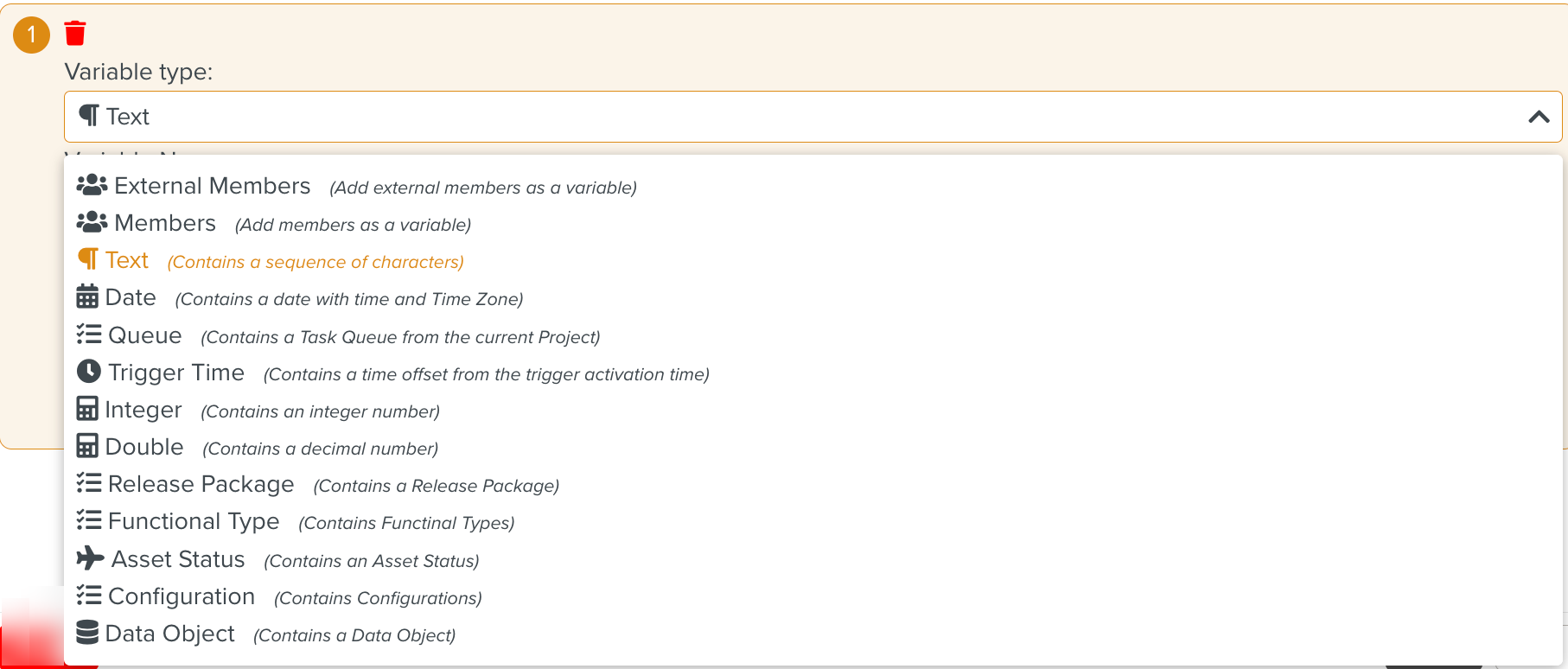Click the red trash delete icon

(x=75, y=31)
